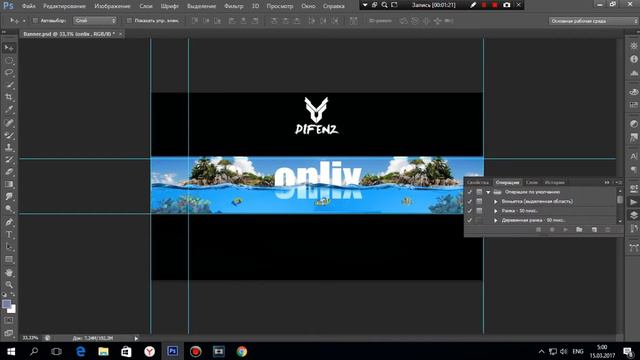Open the Layers dock icon on right strip
This screenshot has width=640, height=360.
point(633,215)
